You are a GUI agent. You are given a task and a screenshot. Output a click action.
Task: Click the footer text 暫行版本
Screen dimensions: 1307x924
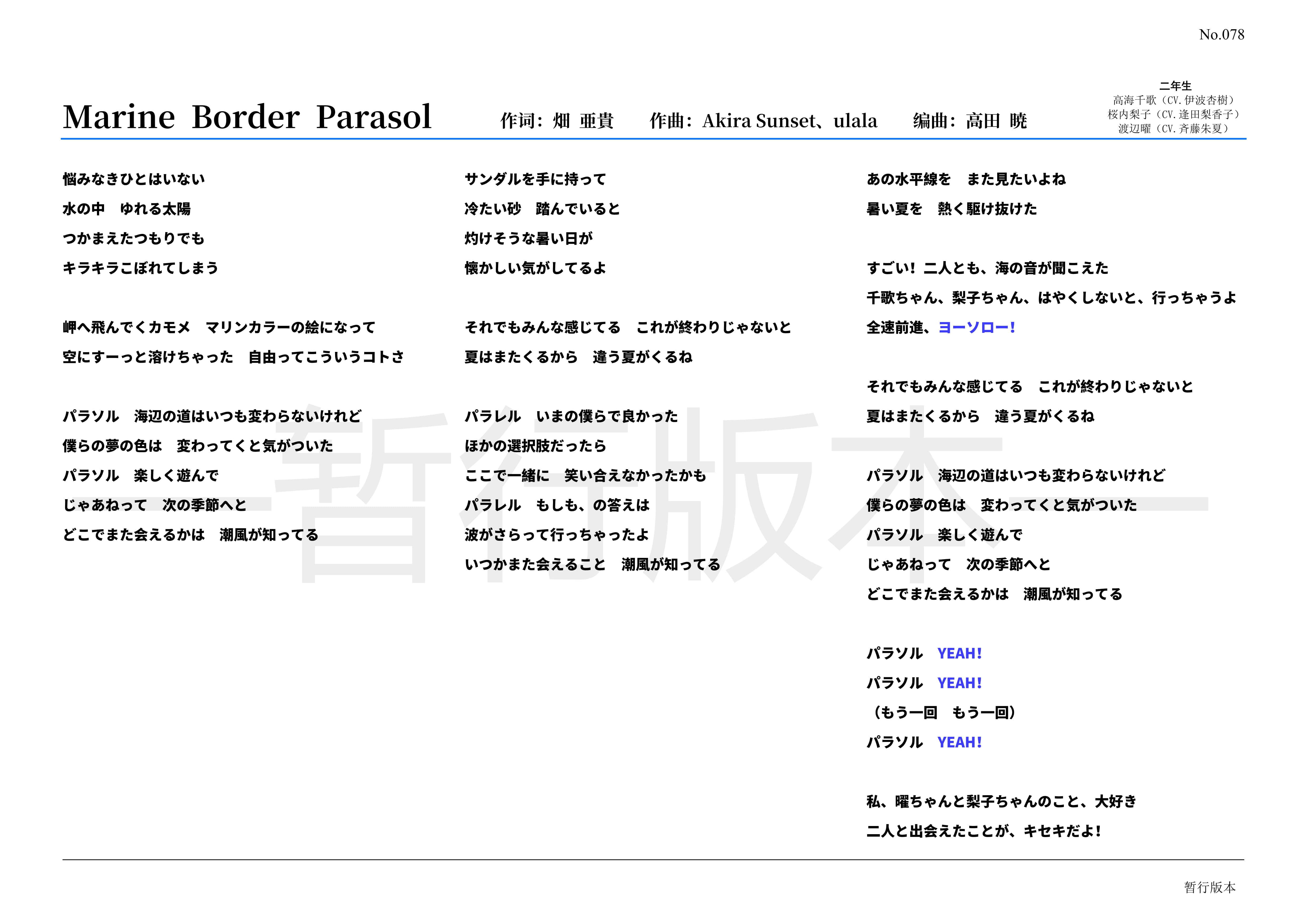[x=1210, y=887]
